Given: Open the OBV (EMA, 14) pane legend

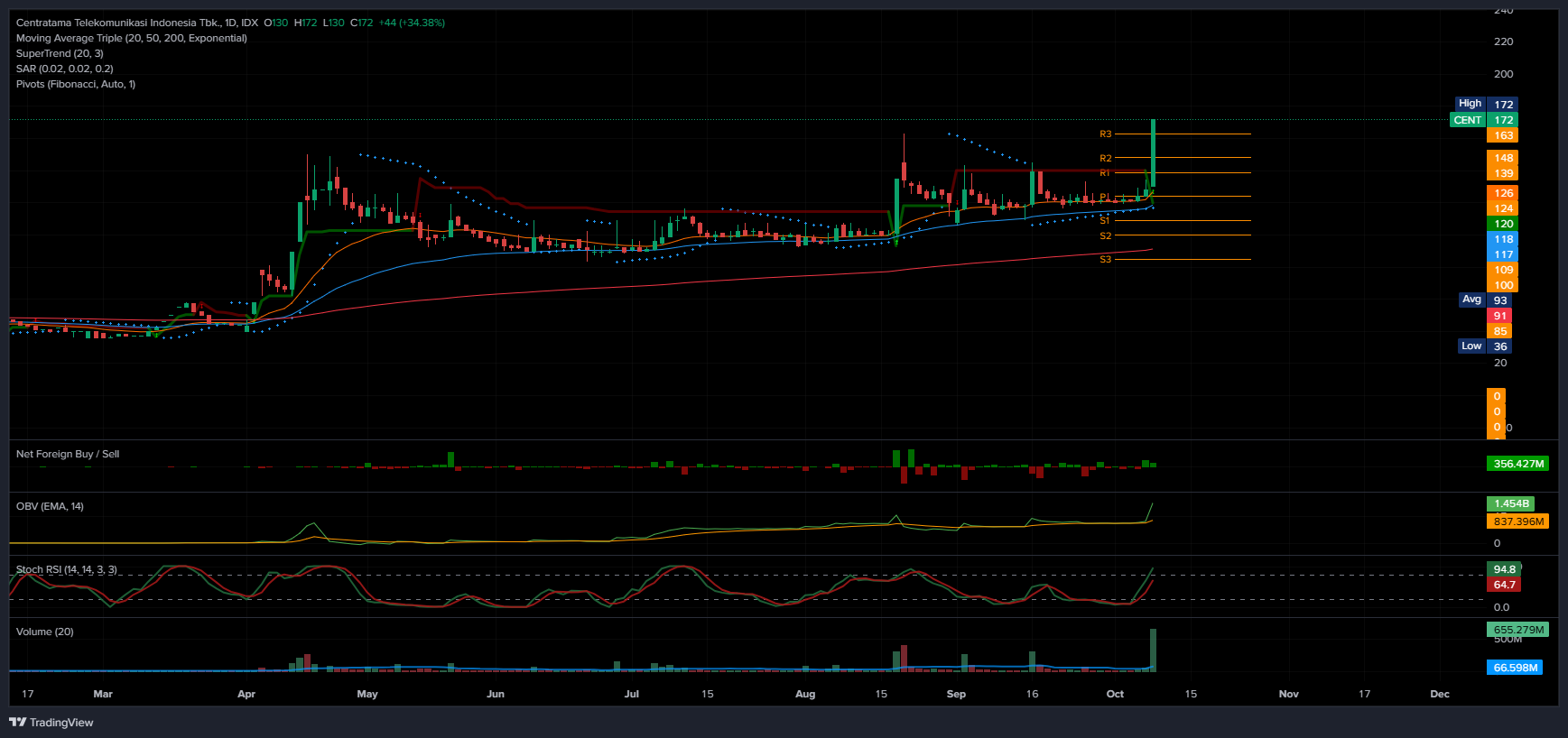Looking at the screenshot, I should 50,506.
